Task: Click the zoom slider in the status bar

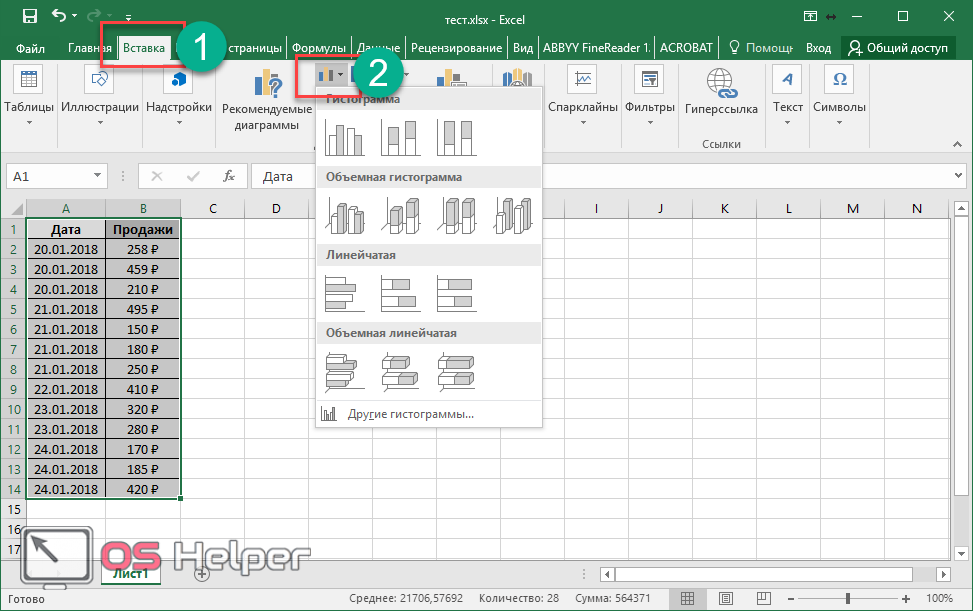Action: click(848, 598)
